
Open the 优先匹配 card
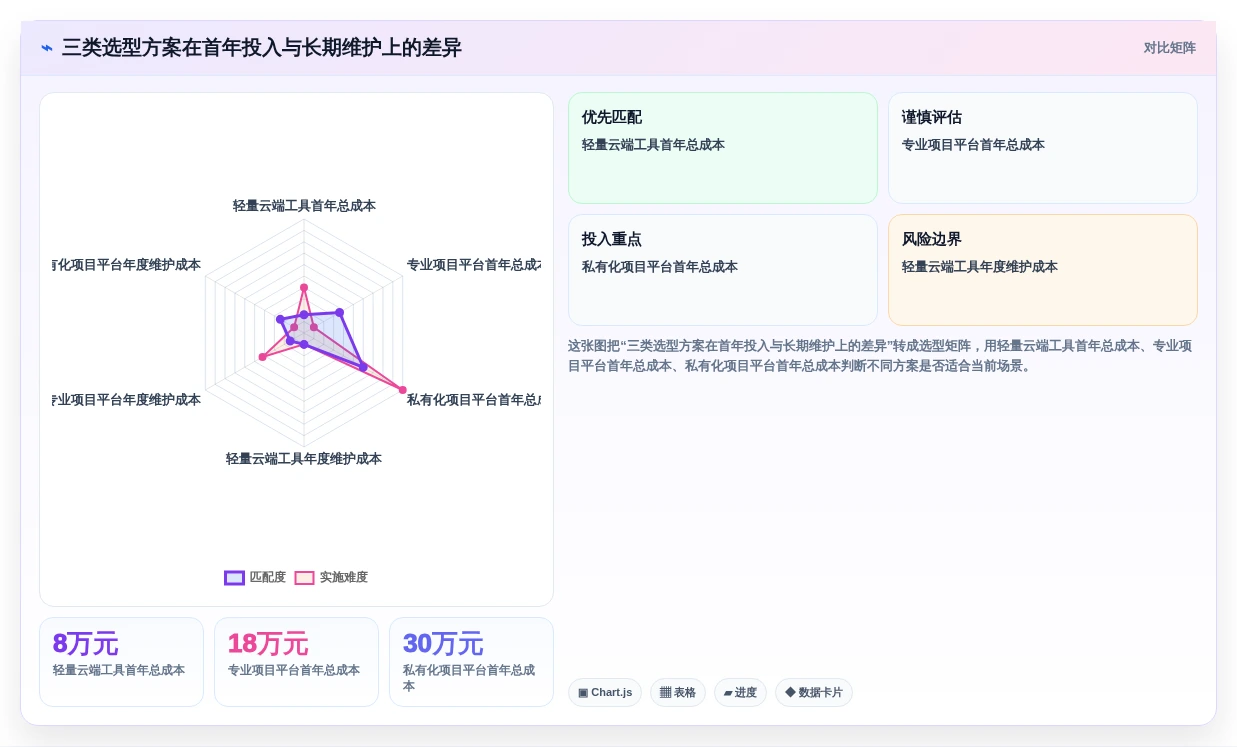click(723, 148)
